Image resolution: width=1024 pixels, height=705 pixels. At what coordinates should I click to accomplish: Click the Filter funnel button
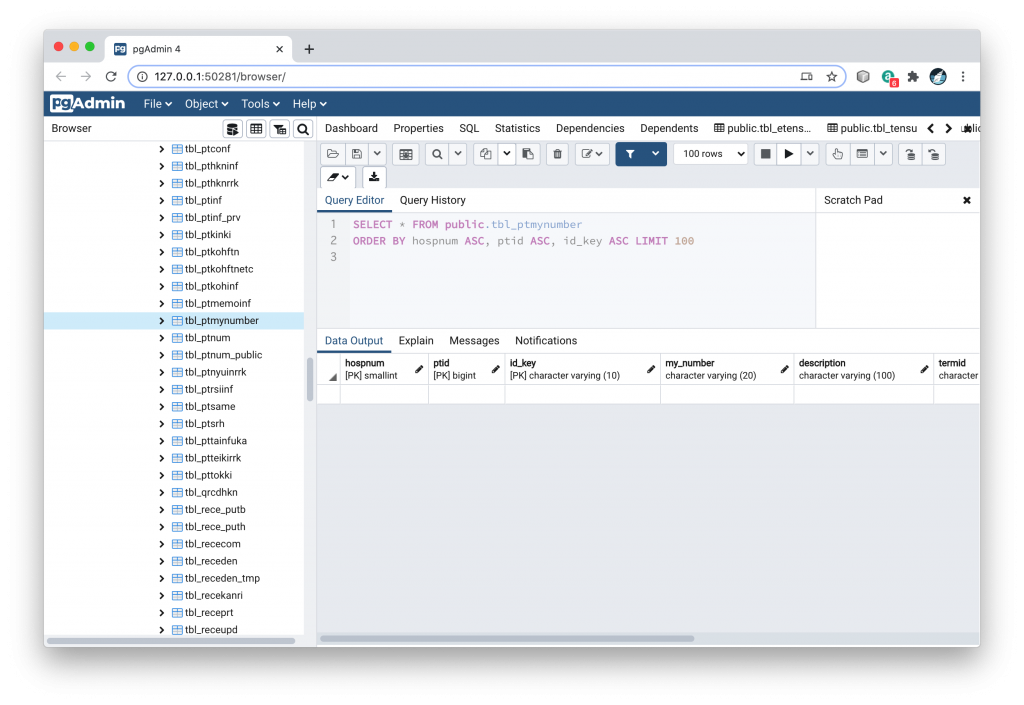point(631,154)
